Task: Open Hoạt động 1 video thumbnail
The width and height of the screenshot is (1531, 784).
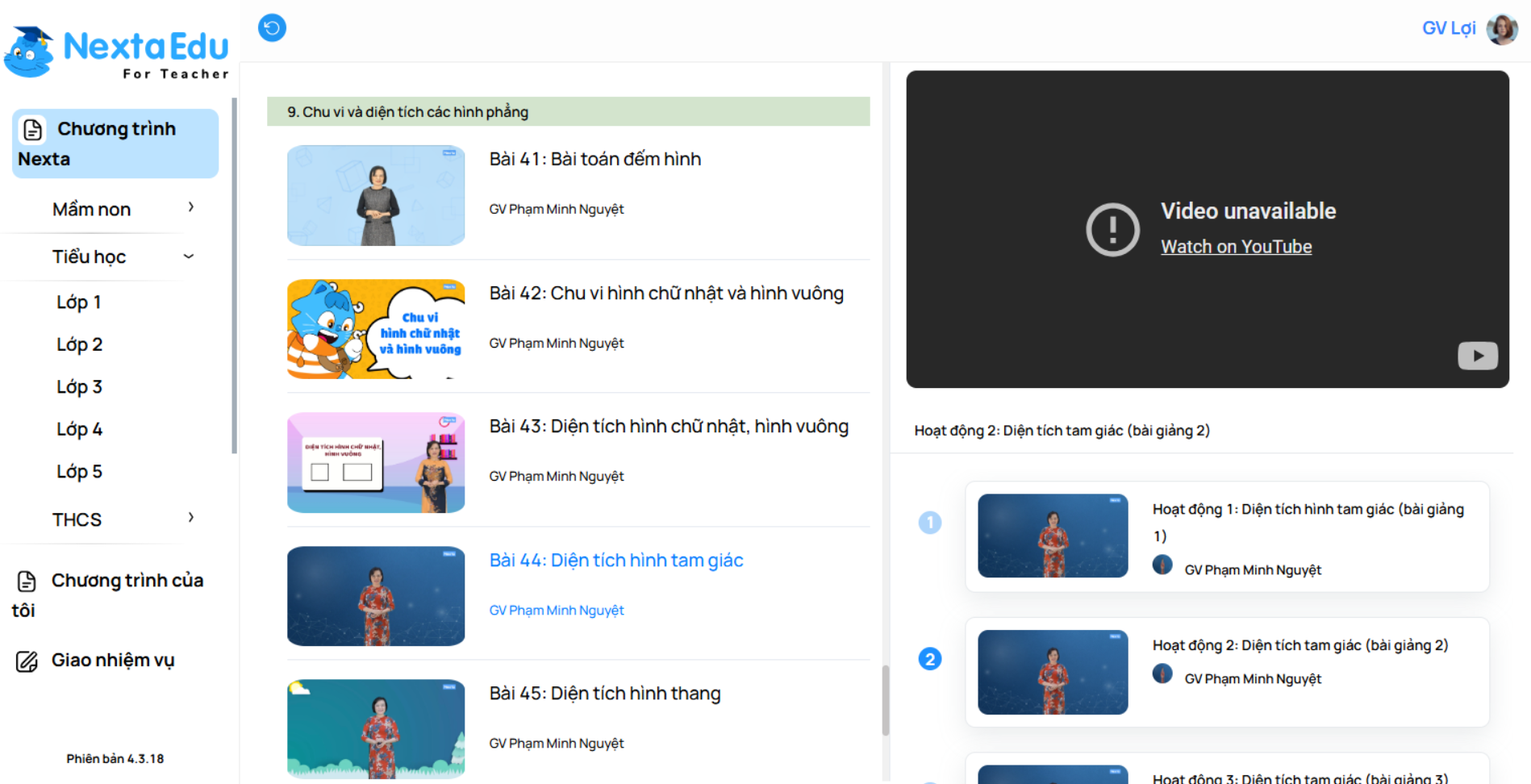Action: pos(1053,536)
